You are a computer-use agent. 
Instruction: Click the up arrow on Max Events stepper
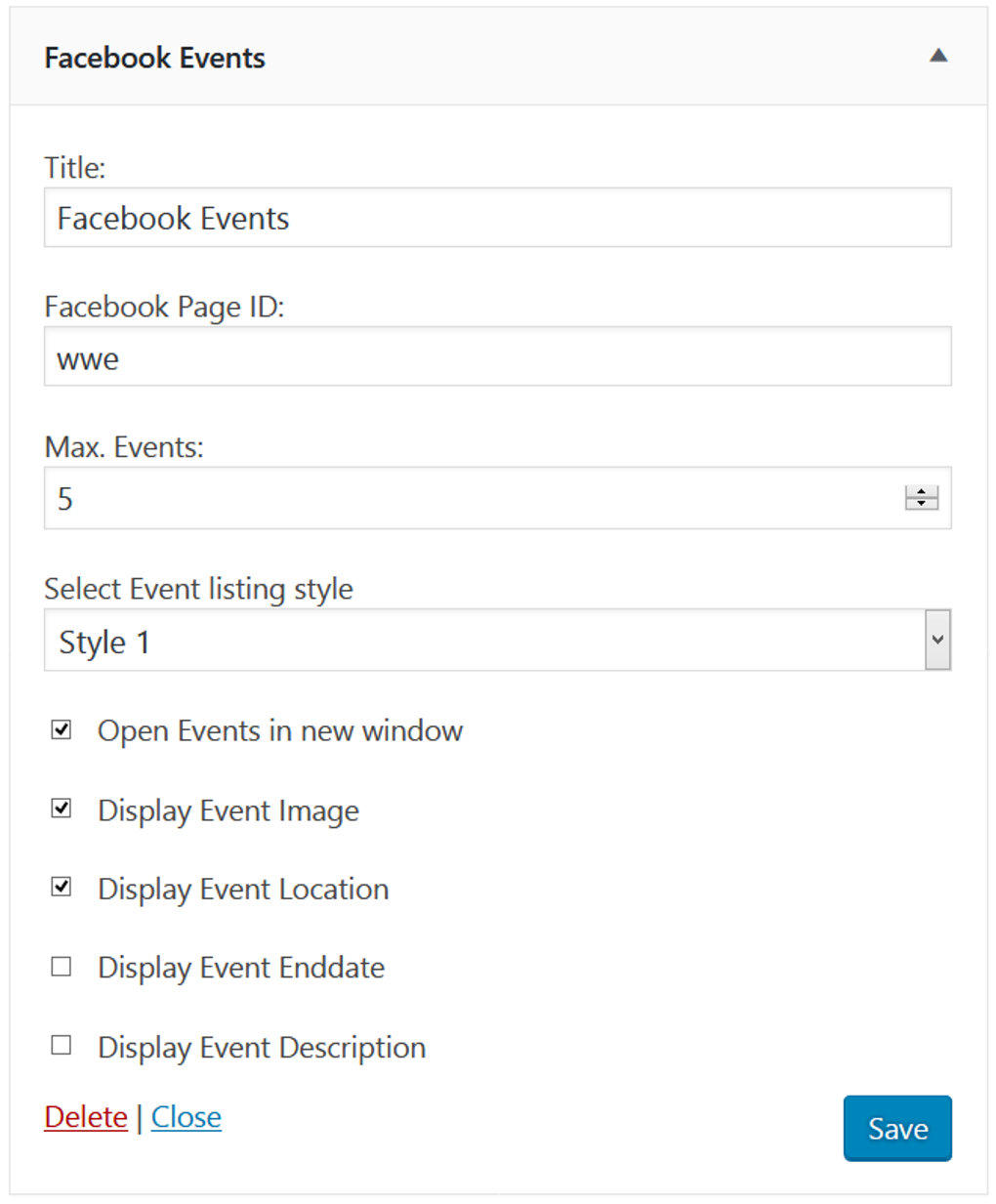click(919, 490)
